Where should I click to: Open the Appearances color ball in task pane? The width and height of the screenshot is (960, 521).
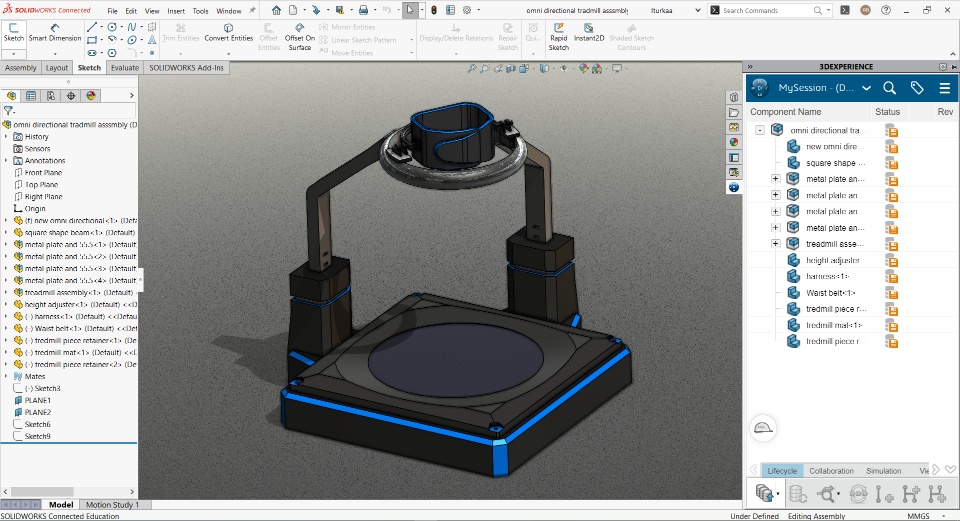(734, 142)
